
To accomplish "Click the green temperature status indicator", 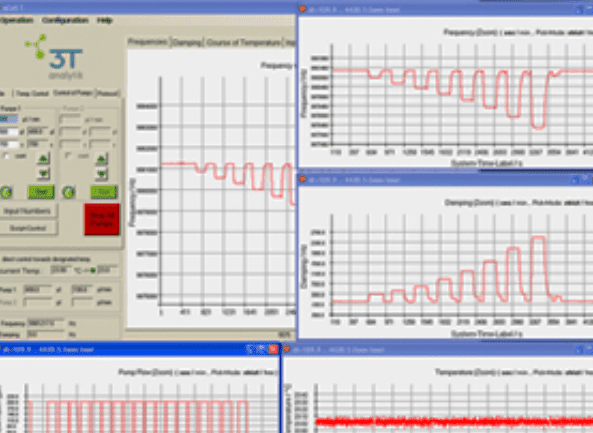I will (x=93, y=270).
